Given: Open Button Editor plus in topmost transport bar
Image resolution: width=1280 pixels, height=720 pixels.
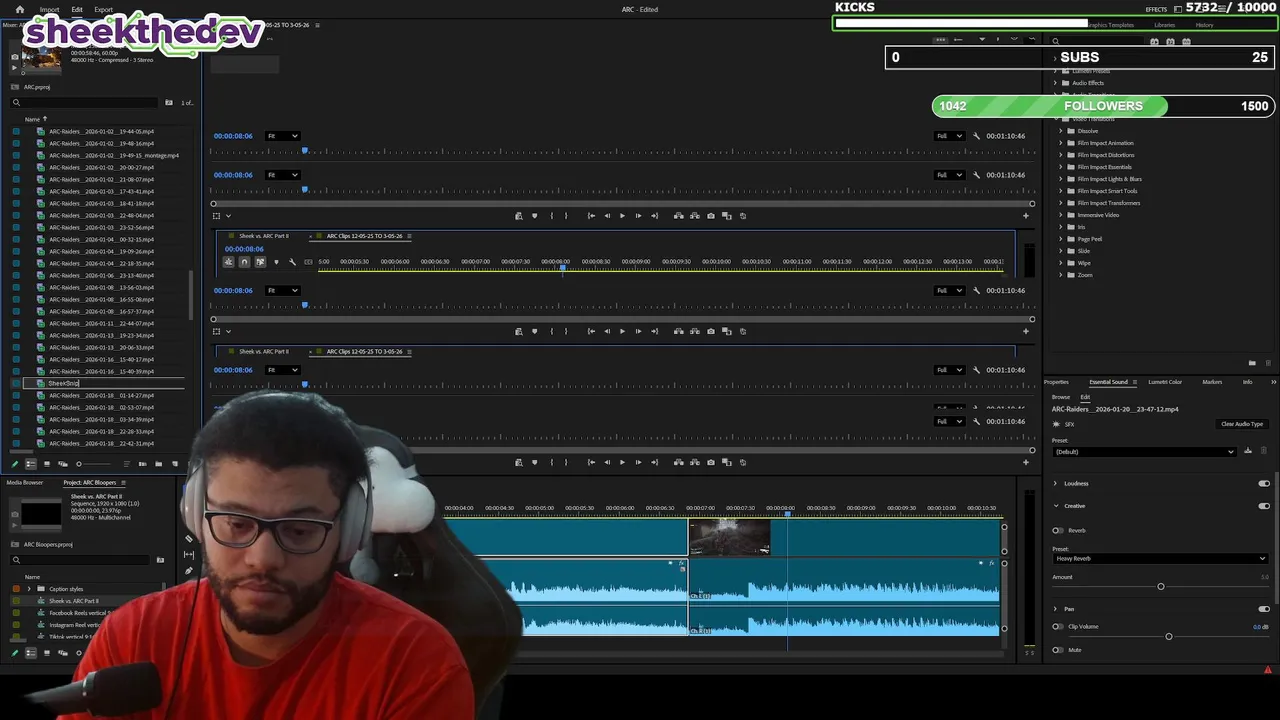Looking at the screenshot, I should tap(1025, 216).
